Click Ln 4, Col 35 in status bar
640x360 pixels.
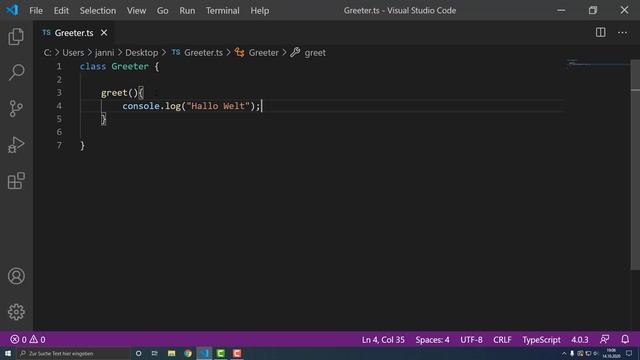[x=383, y=339]
